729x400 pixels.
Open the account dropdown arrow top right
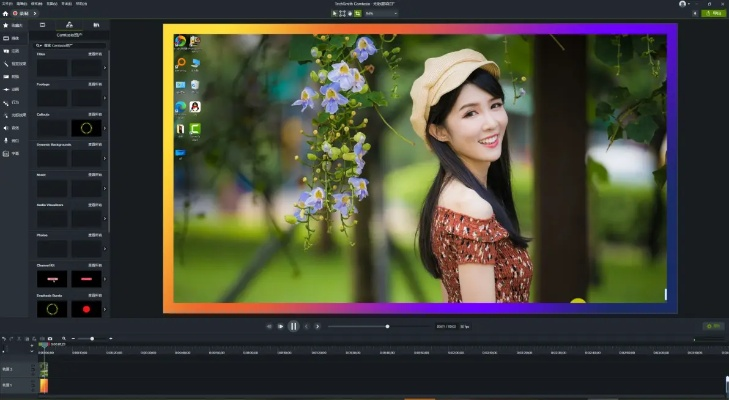click(x=689, y=4)
